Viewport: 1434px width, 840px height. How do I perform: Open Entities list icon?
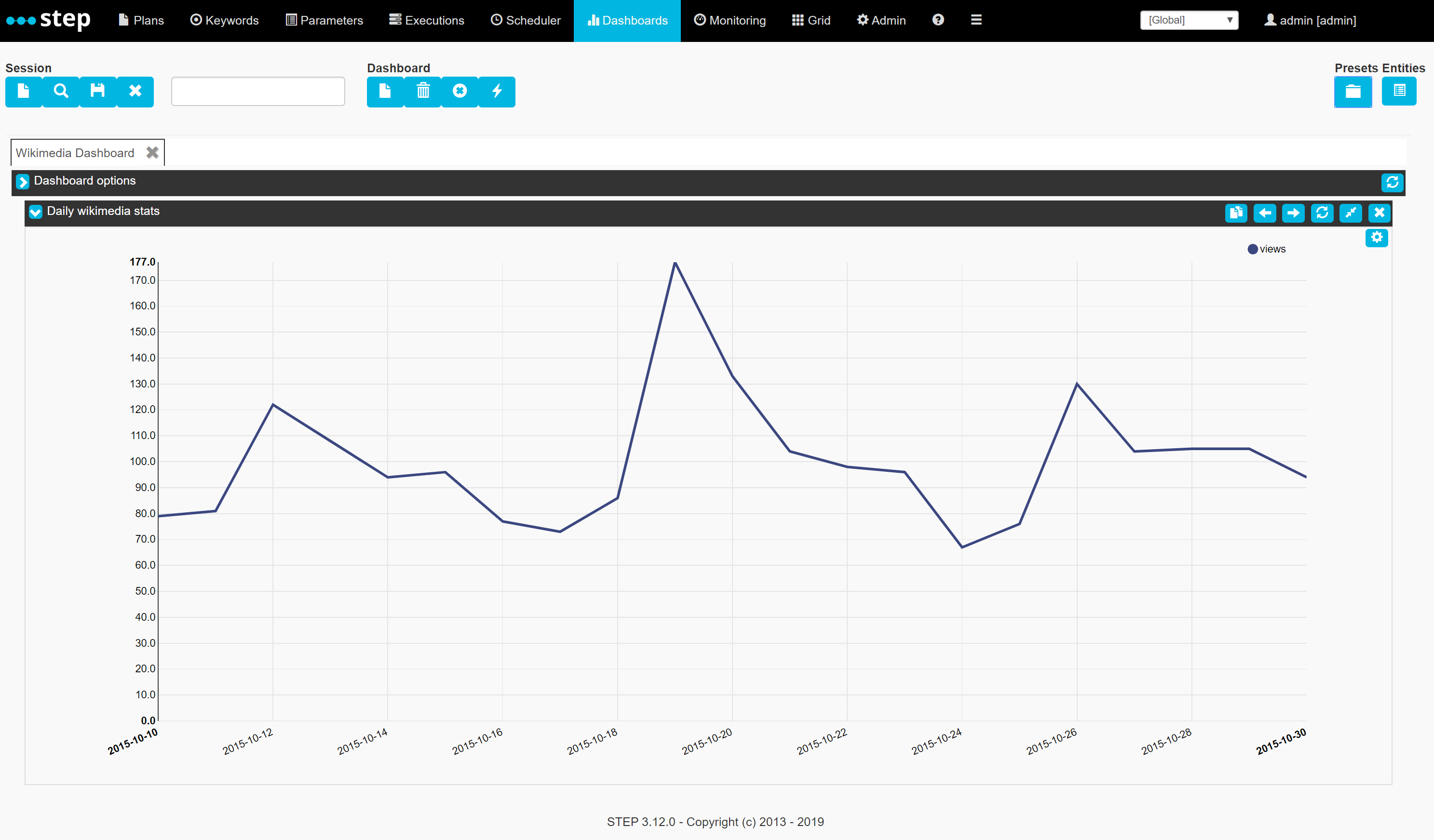pos(1399,91)
